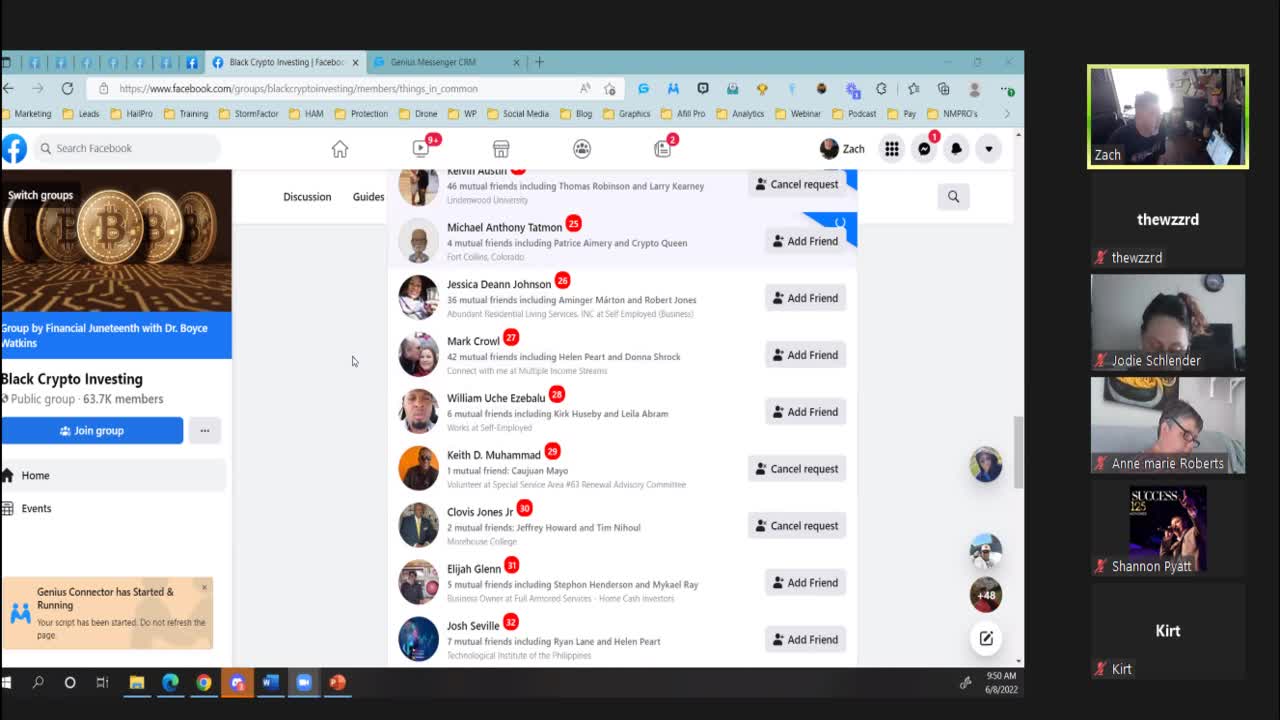Open PowerPoint from the taskbar

[x=337, y=683]
